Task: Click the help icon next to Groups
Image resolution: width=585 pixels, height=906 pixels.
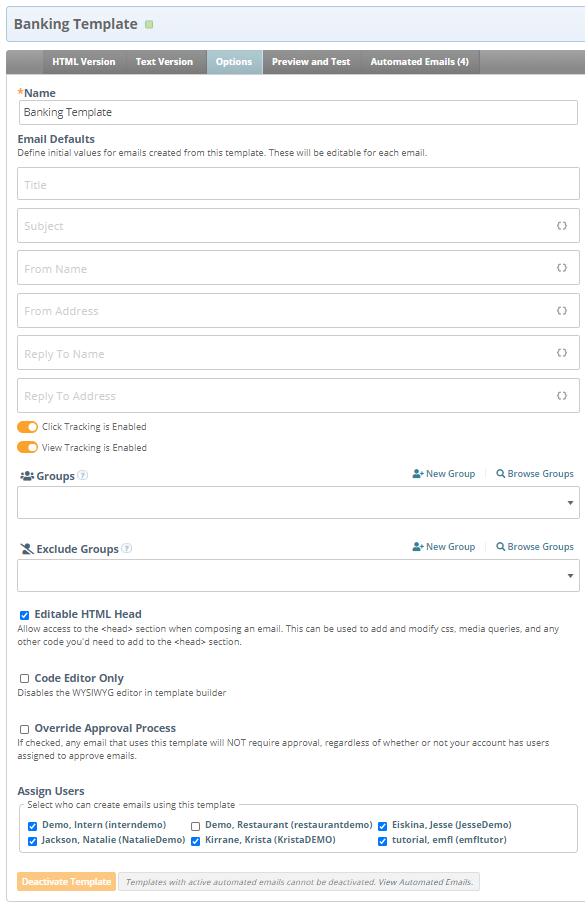Action: click(83, 476)
